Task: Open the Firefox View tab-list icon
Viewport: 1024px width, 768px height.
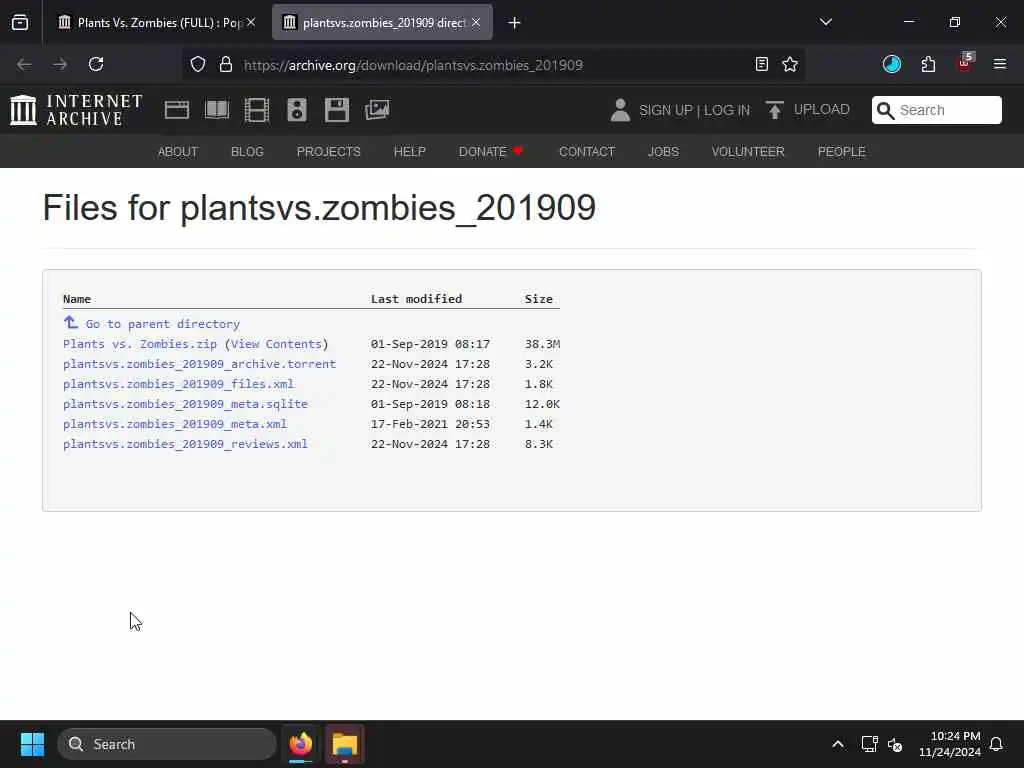Action: (x=20, y=23)
